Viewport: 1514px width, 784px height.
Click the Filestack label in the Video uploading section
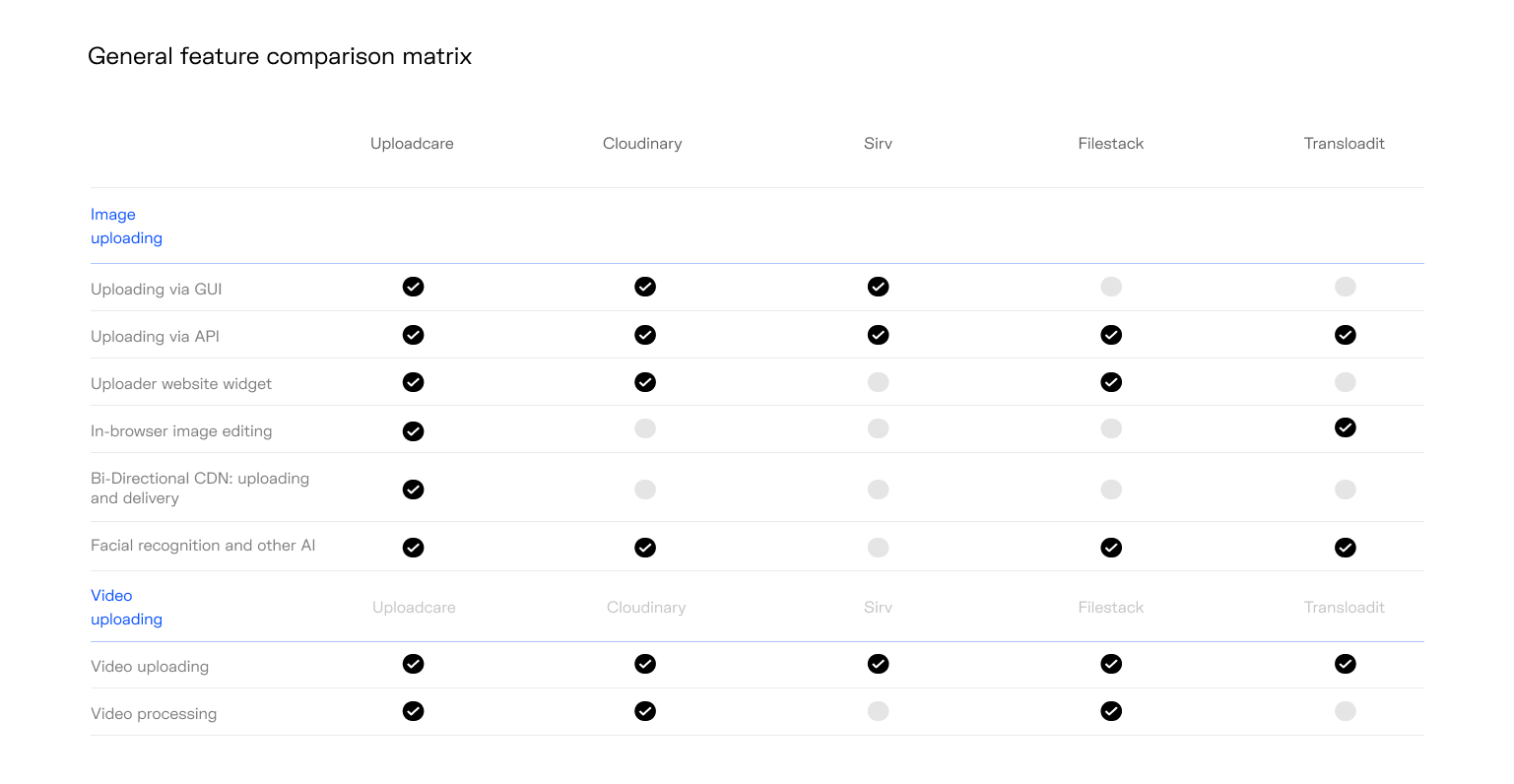pyautogui.click(x=1110, y=607)
